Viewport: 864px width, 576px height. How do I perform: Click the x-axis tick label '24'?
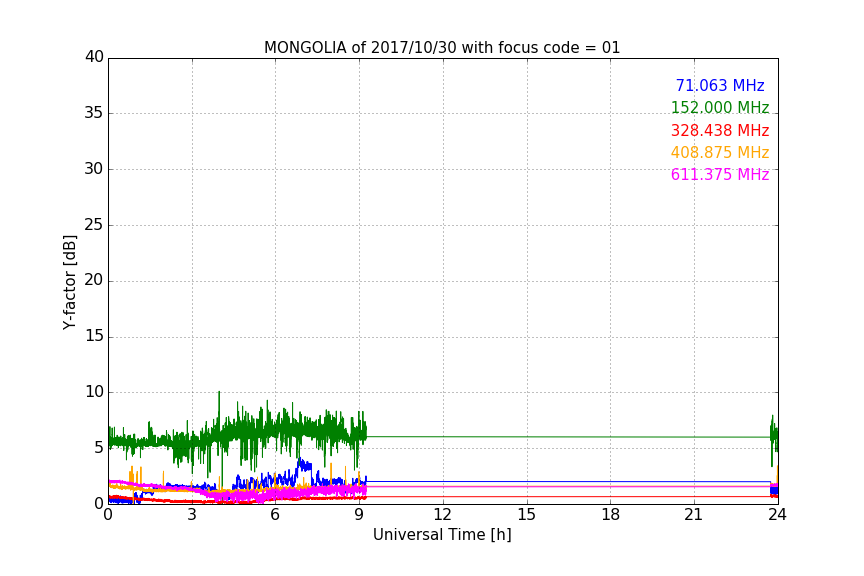[777, 515]
